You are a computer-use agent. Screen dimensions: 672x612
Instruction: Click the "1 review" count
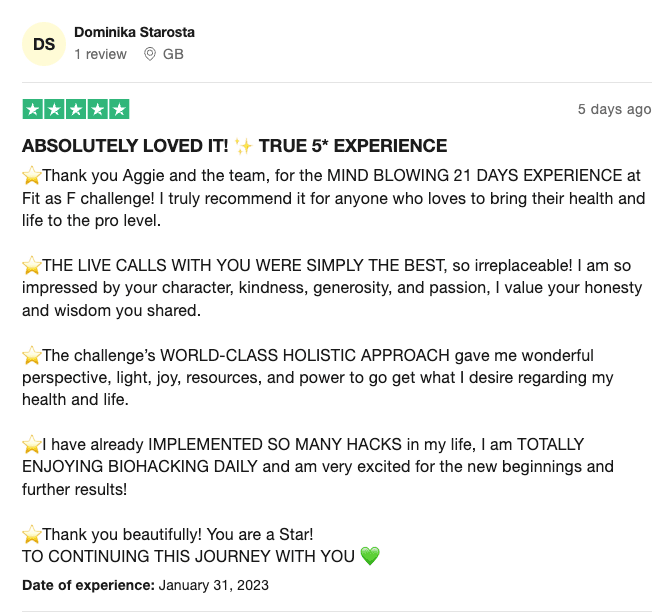[x=100, y=54]
